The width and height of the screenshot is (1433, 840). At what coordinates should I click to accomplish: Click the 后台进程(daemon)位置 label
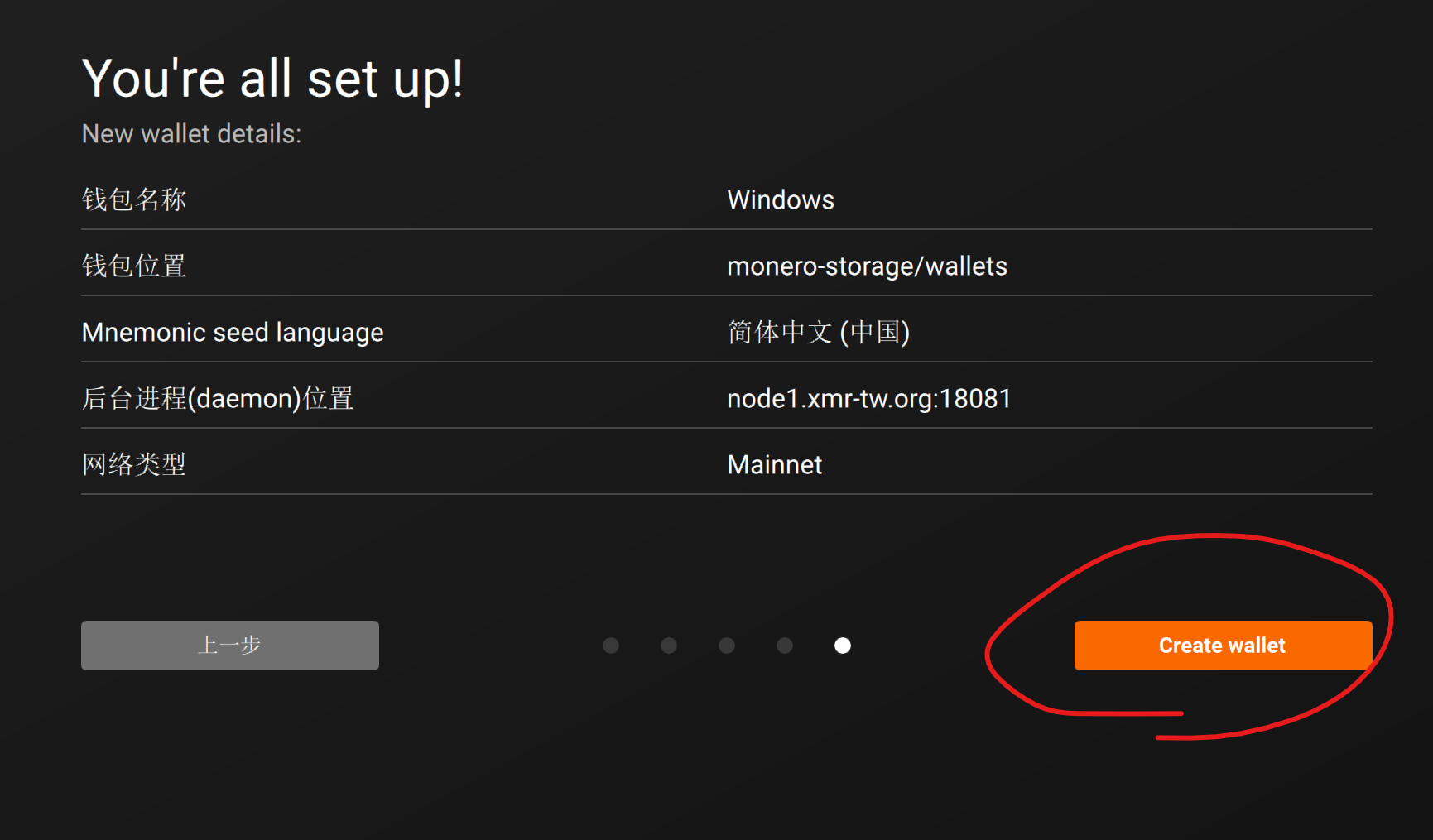tap(218, 398)
